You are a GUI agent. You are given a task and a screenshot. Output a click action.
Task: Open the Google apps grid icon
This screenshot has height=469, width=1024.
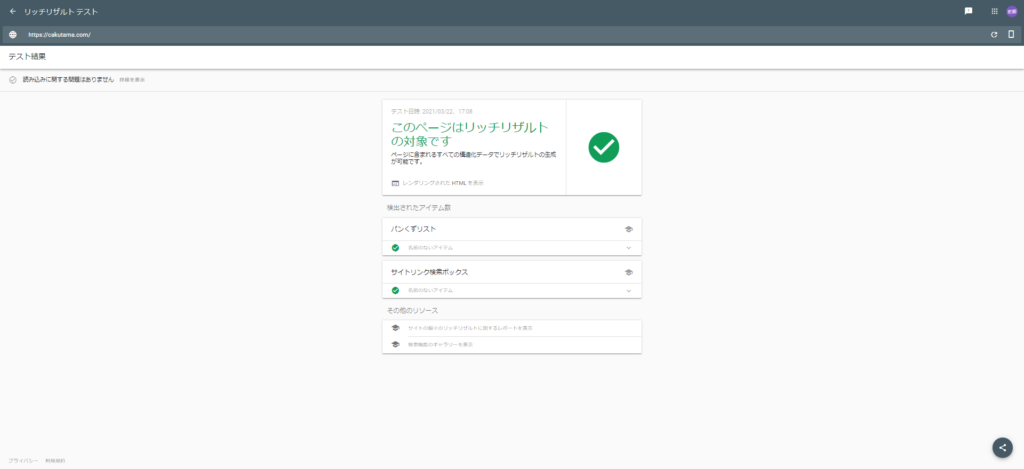pos(995,11)
